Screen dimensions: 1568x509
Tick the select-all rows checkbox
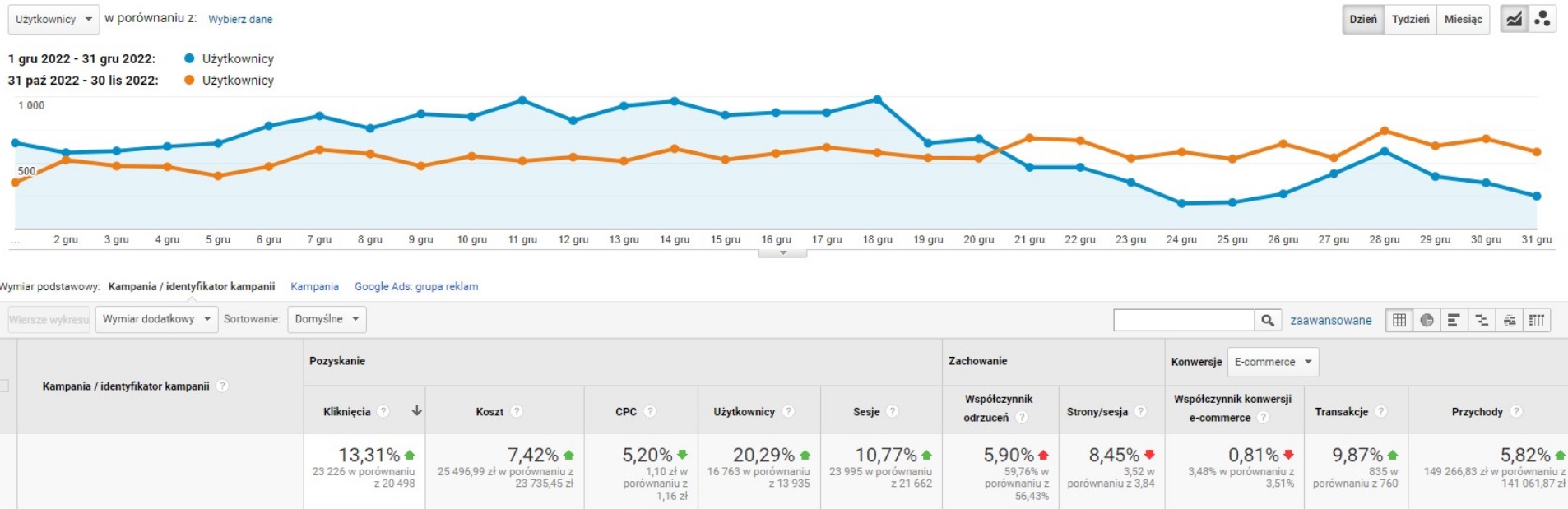pos(4,386)
